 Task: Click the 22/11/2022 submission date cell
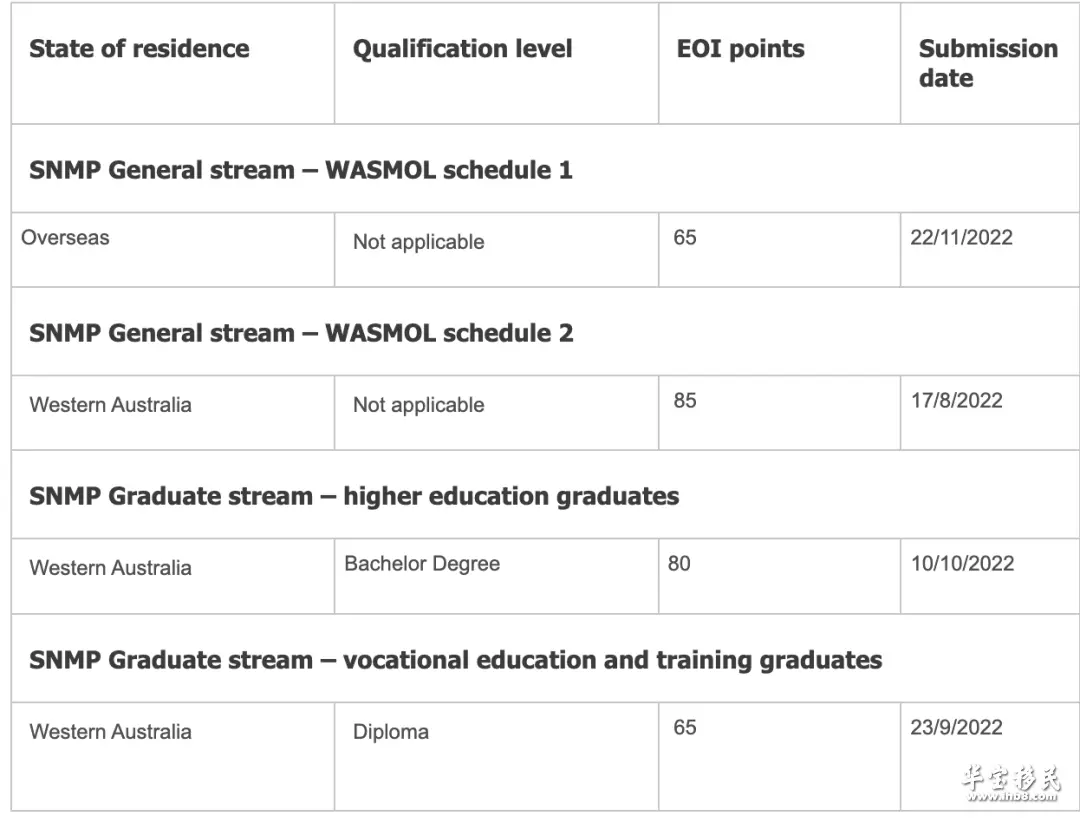pyautogui.click(x=962, y=238)
